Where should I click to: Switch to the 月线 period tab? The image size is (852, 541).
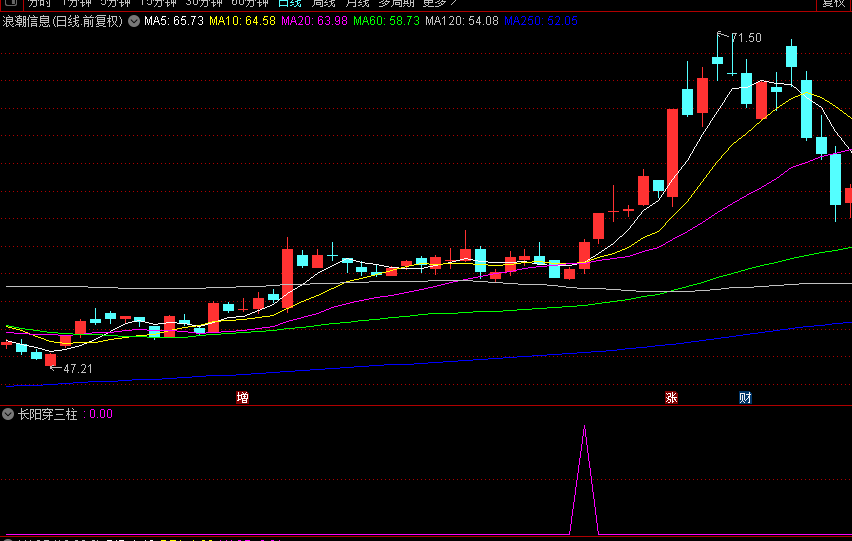(x=358, y=3)
